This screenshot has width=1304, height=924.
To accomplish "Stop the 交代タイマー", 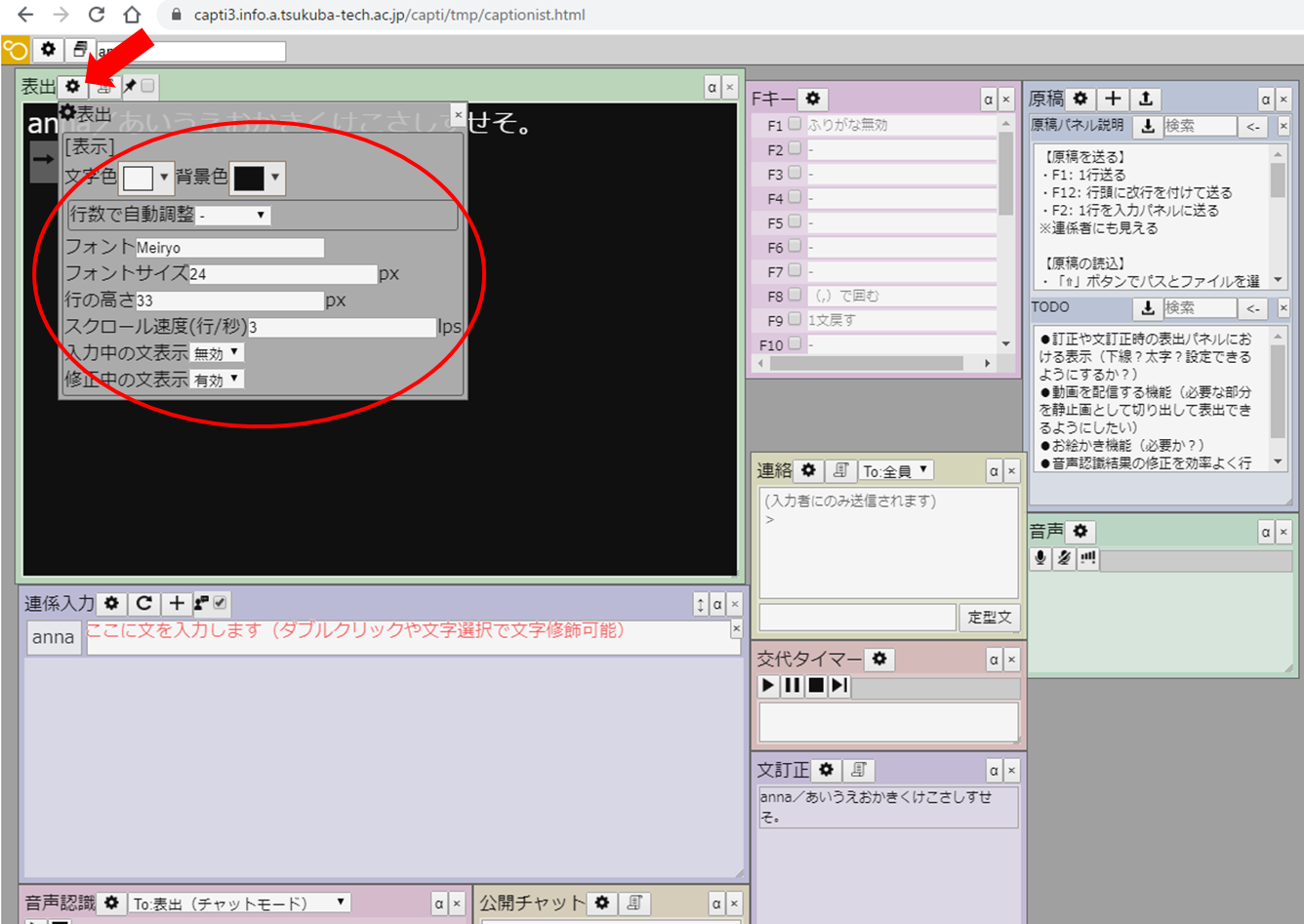I will coord(816,686).
